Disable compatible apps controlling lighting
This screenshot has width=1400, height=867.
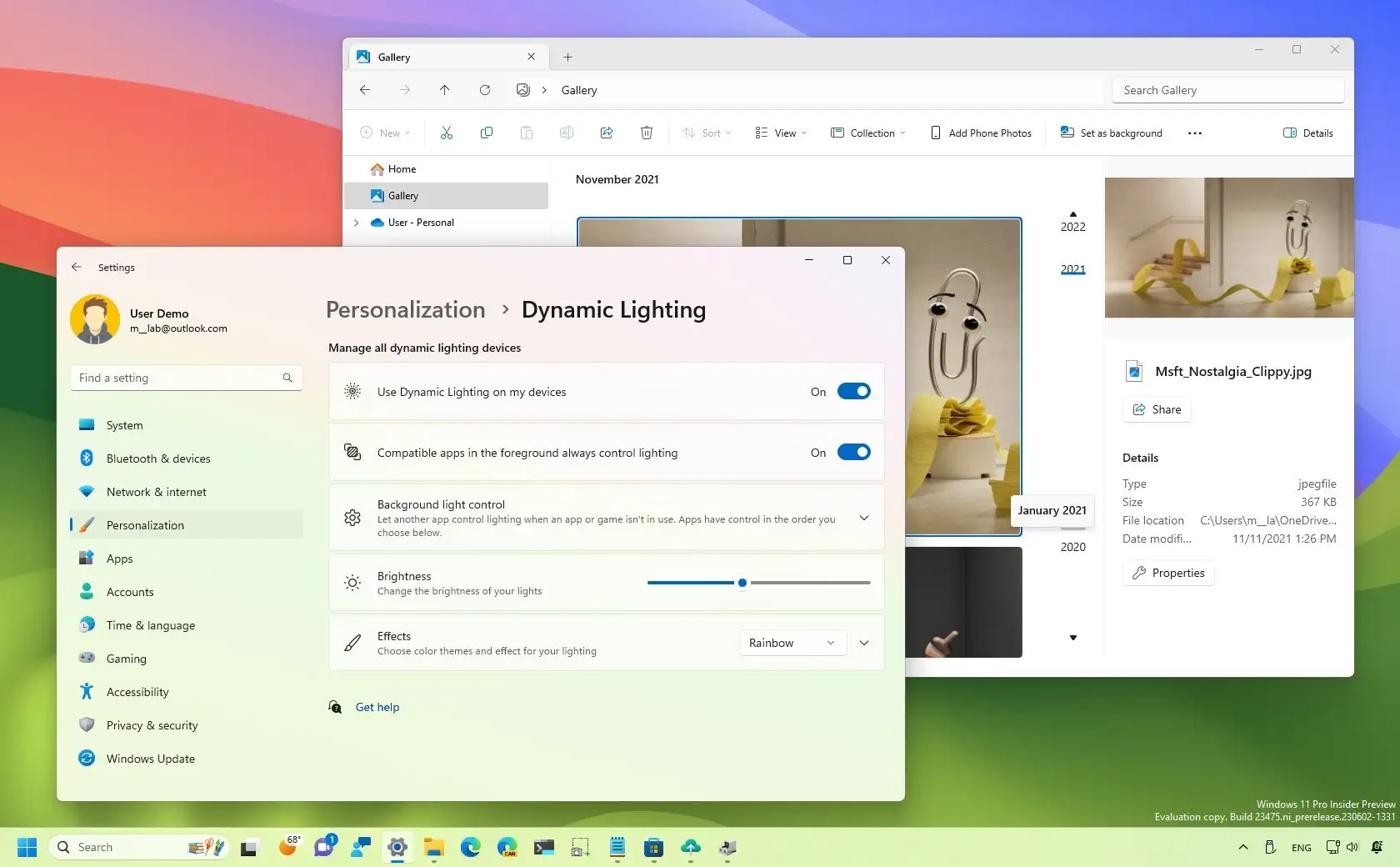[853, 452]
